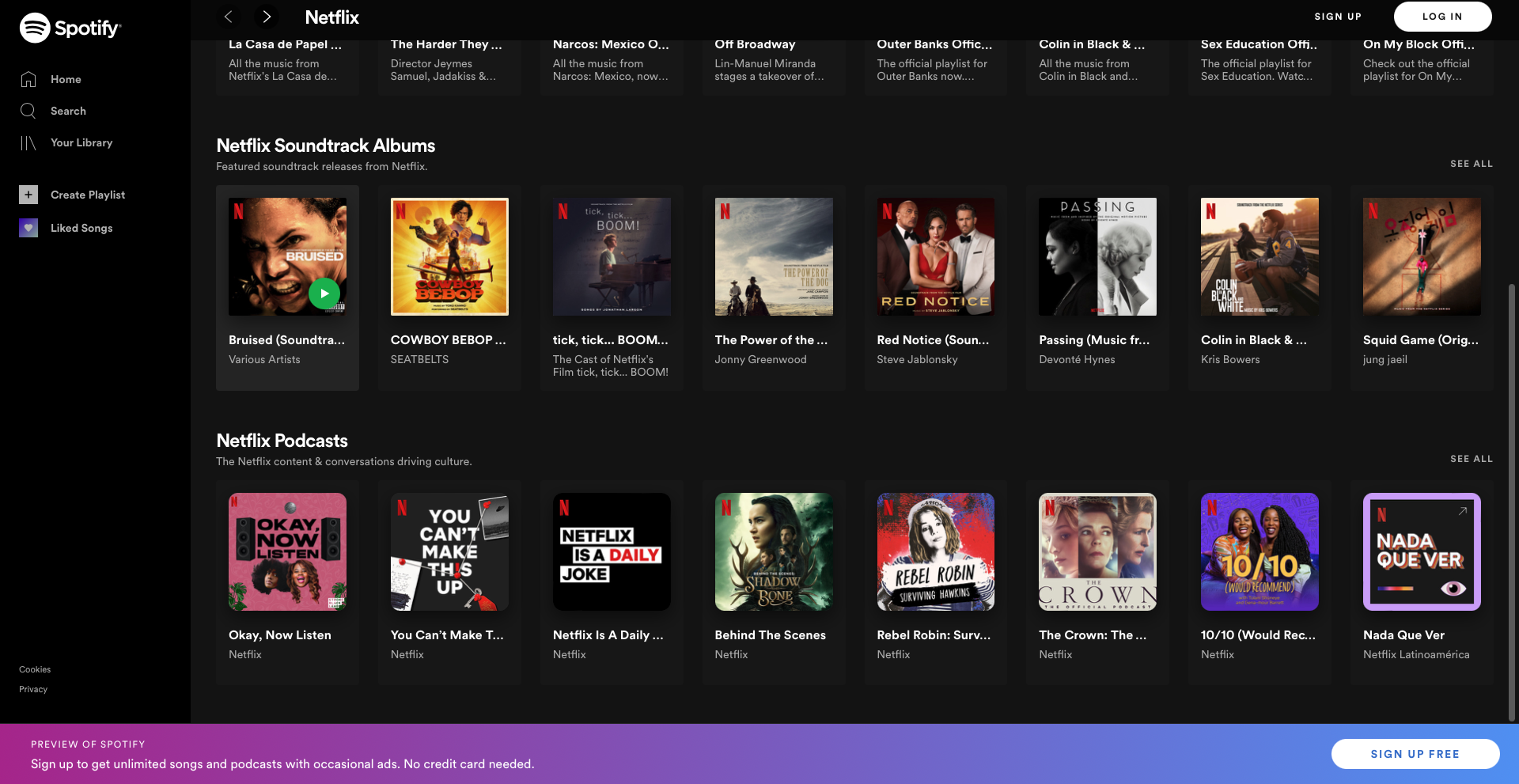Open the COWBOY BEBOP album cover

pyautogui.click(x=449, y=256)
